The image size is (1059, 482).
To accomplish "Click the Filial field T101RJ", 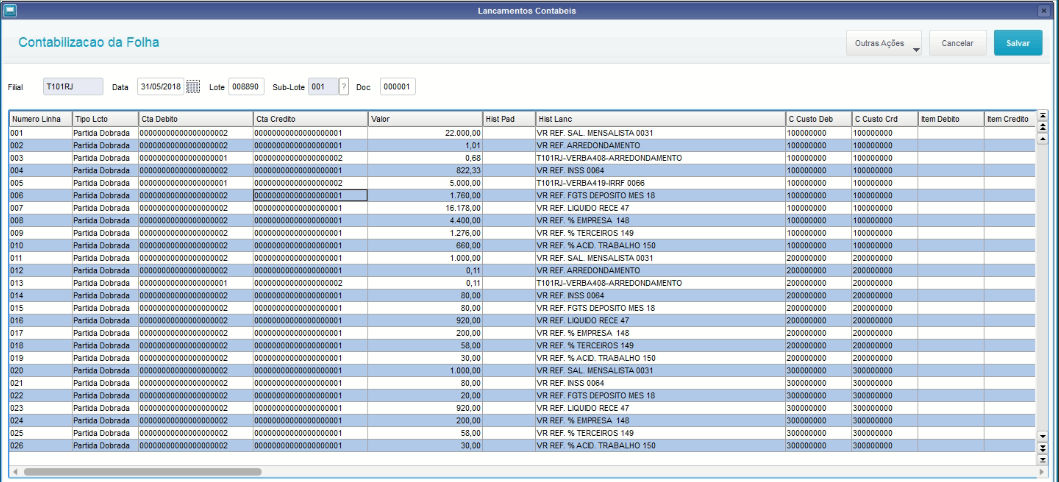I will click(73, 86).
